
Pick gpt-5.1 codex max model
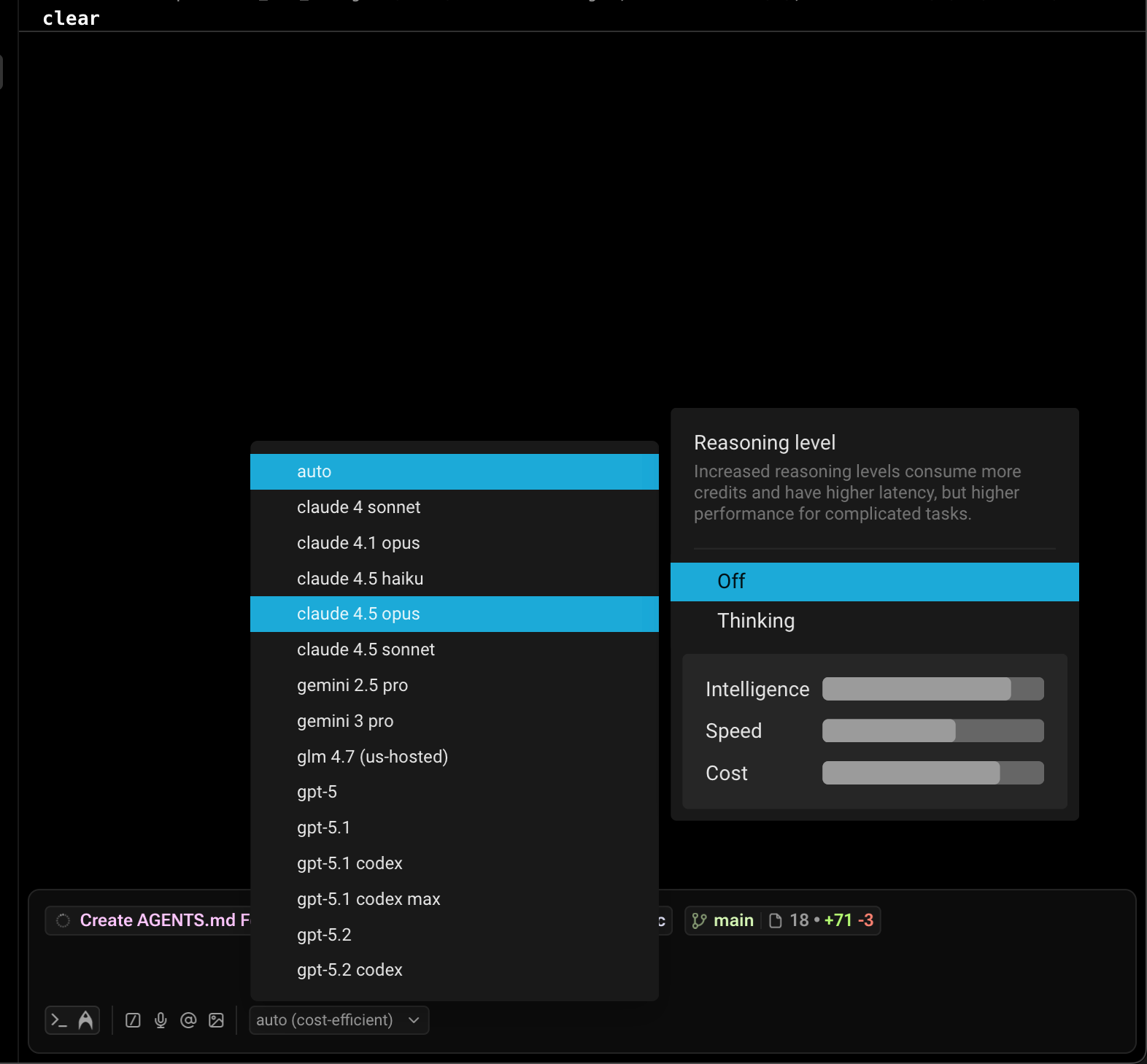tap(455, 899)
